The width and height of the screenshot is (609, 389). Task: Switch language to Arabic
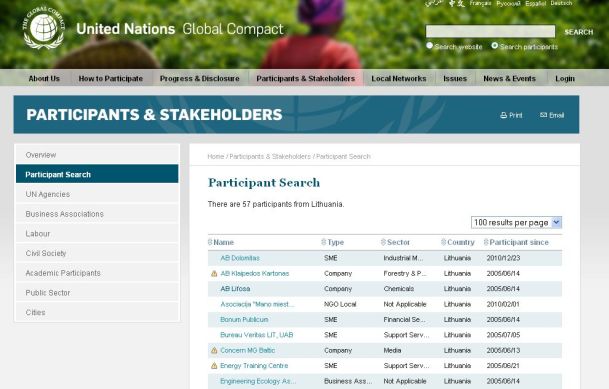(x=434, y=3)
